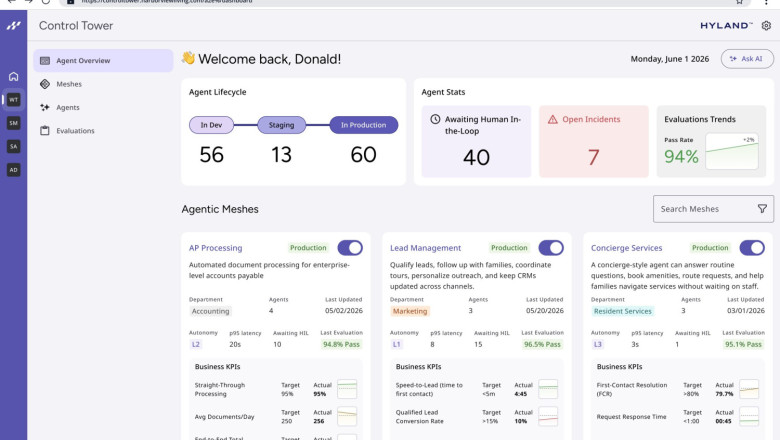780x440 pixels.
Task: Open Straight-Through Processing sparkline chart
Action: [x=347, y=389]
